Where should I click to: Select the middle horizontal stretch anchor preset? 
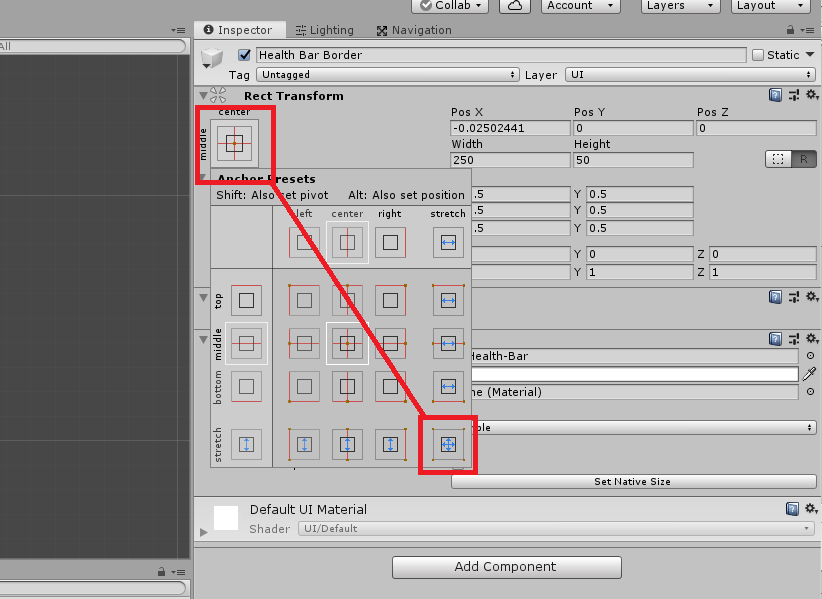(448, 343)
